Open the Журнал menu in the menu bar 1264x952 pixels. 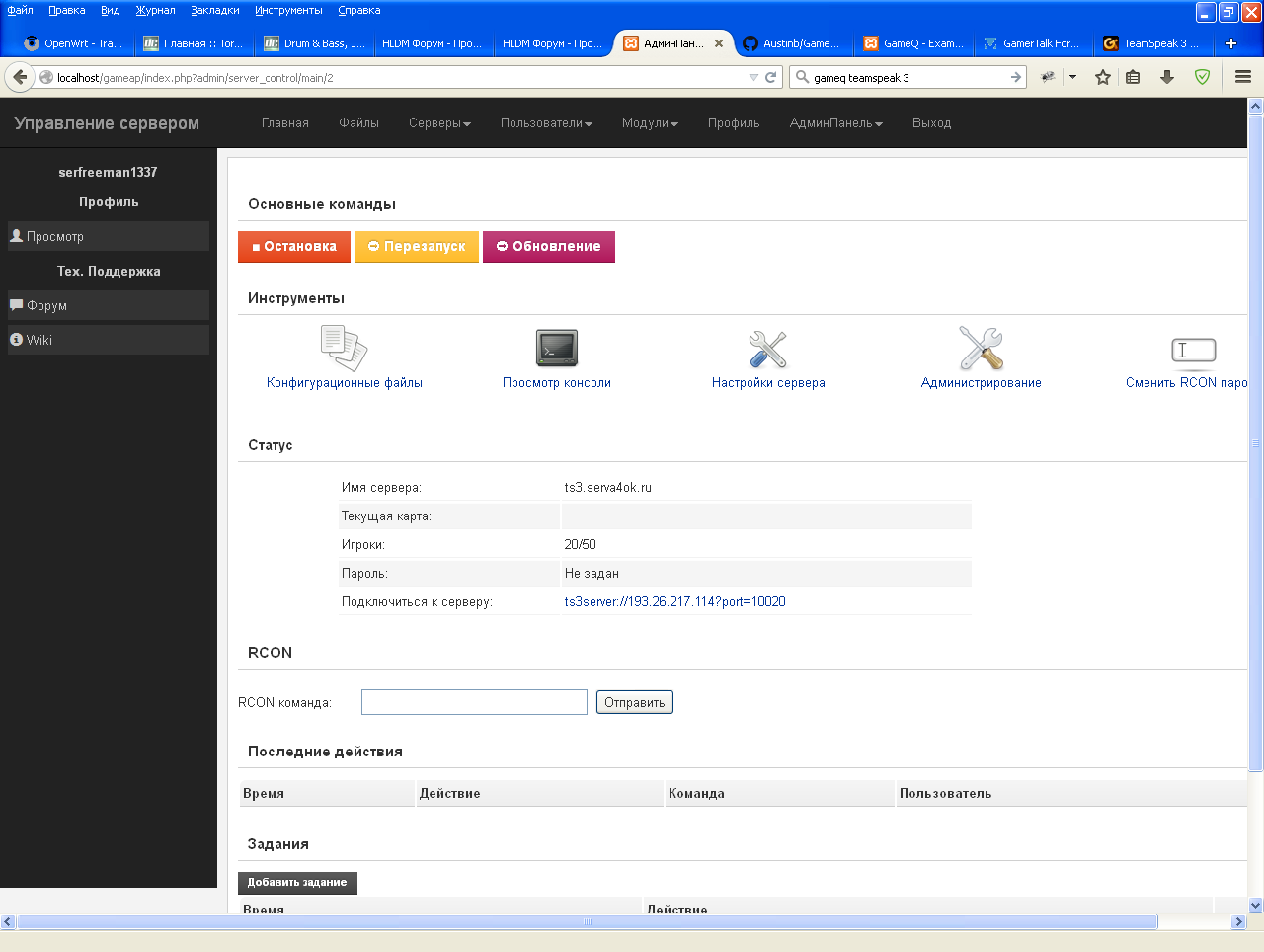[x=155, y=10]
